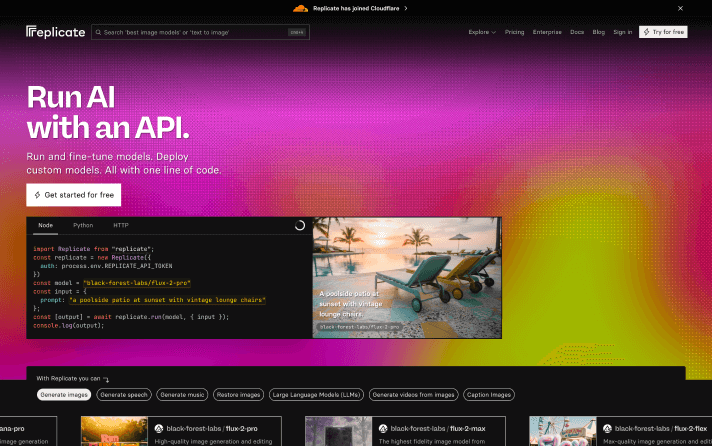Click black-forest-labs avatar on flux-2-flex card
This screenshot has width=712, height=446.
607,428
